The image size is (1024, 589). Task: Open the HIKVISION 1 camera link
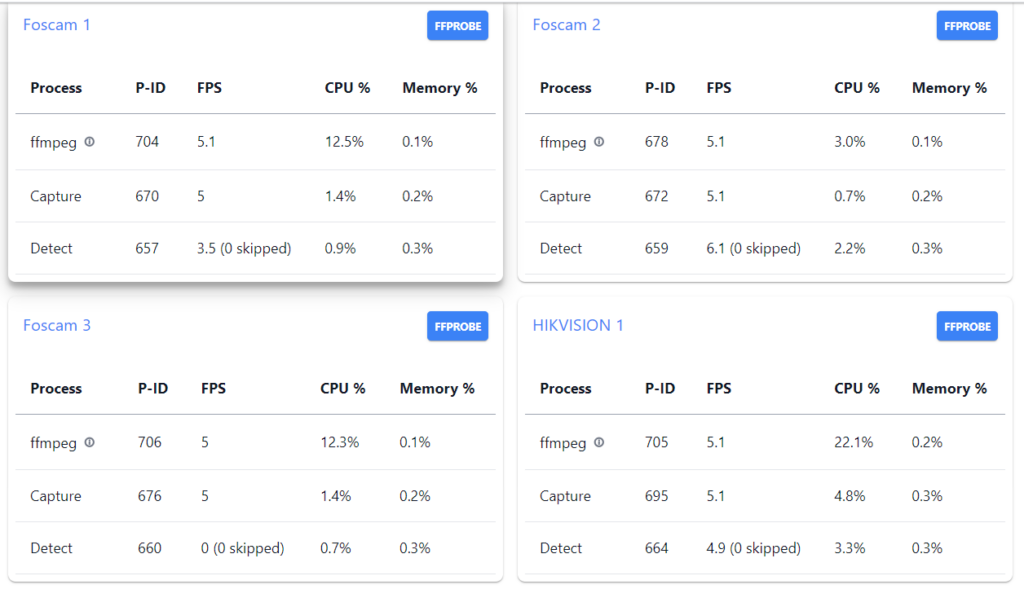578,325
